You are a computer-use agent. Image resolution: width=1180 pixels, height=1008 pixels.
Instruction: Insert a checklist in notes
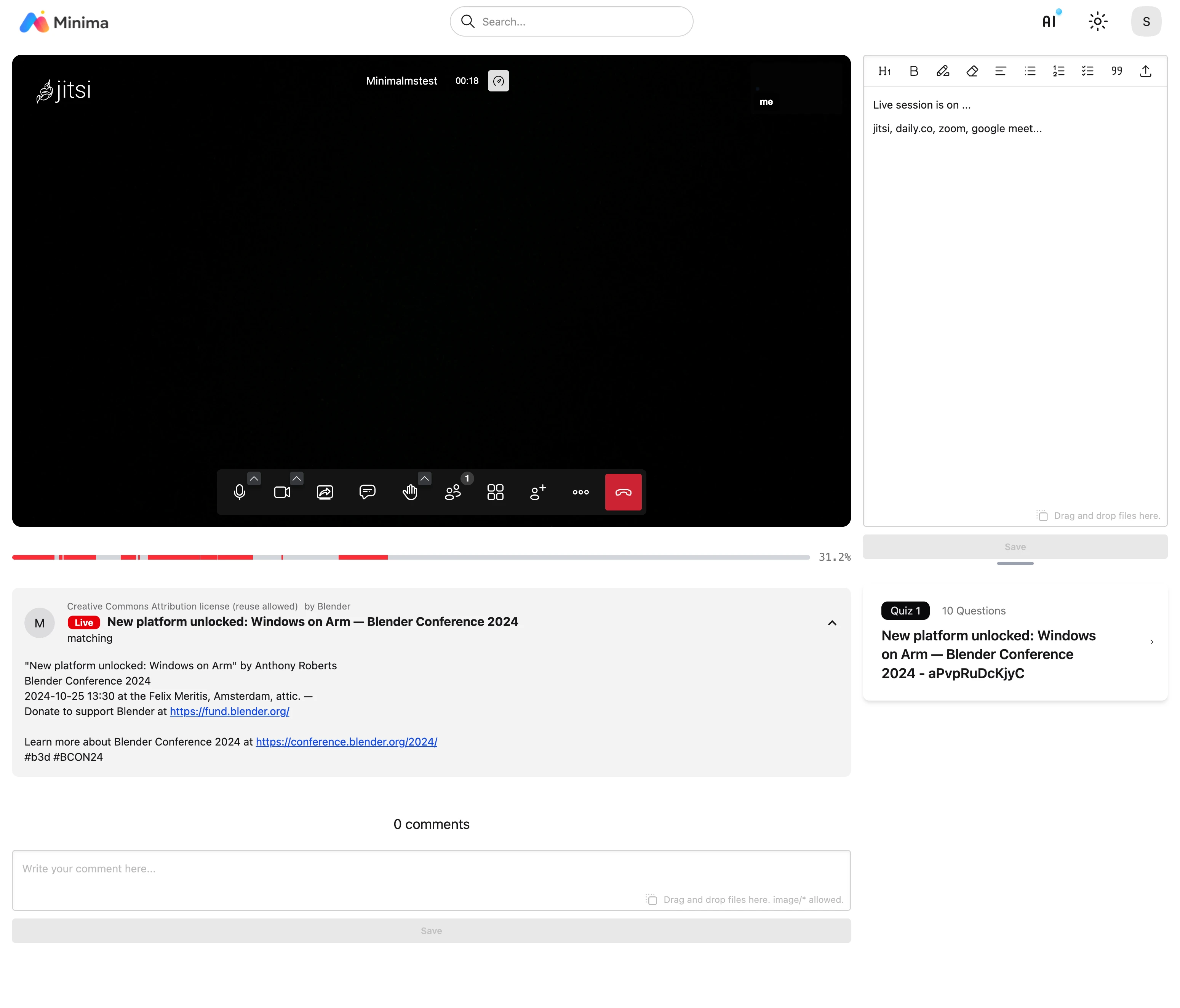point(1087,71)
